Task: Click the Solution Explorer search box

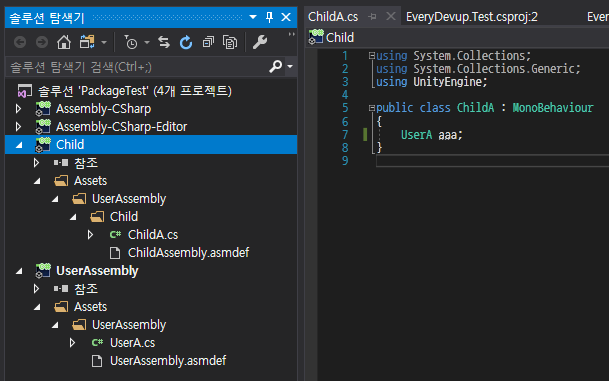Action: coord(137,67)
